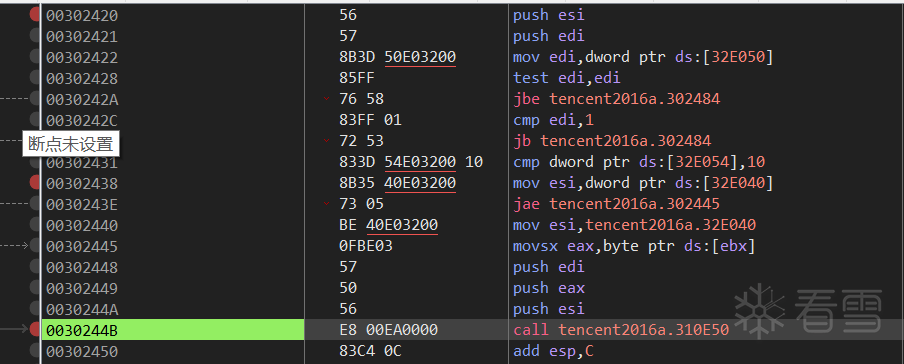Screen dimensions: 904x364
Task: Click gray breakpoint dot beside 00302445
Action: pos(35,246)
